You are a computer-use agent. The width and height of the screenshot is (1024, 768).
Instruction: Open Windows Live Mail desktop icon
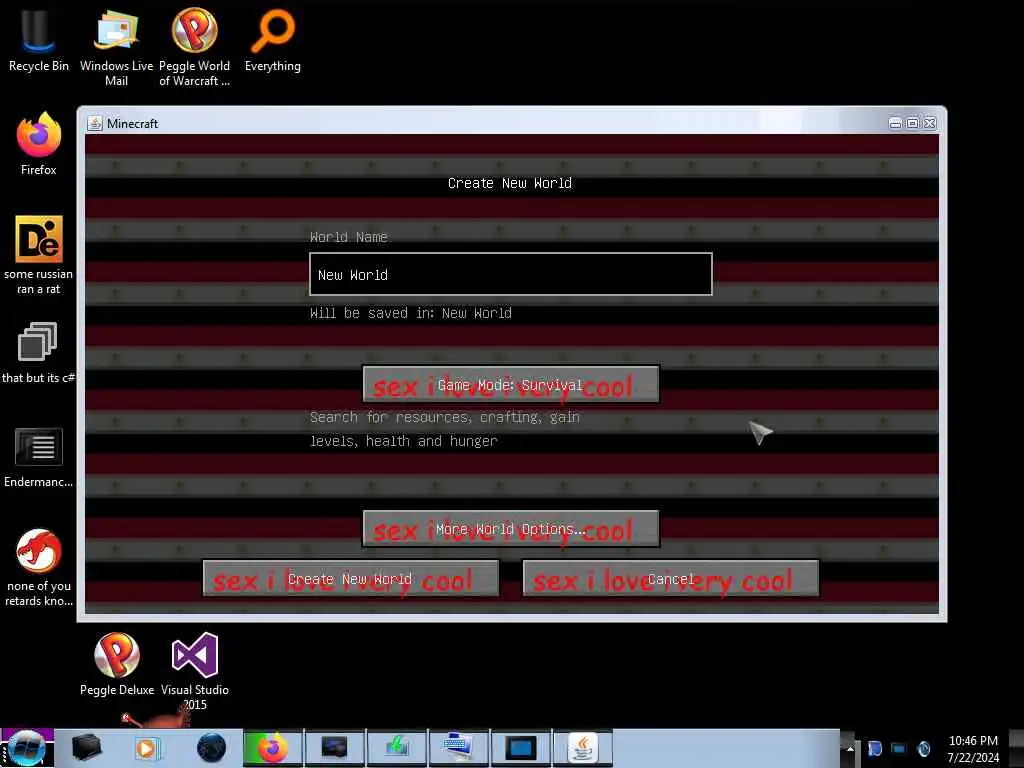116,47
